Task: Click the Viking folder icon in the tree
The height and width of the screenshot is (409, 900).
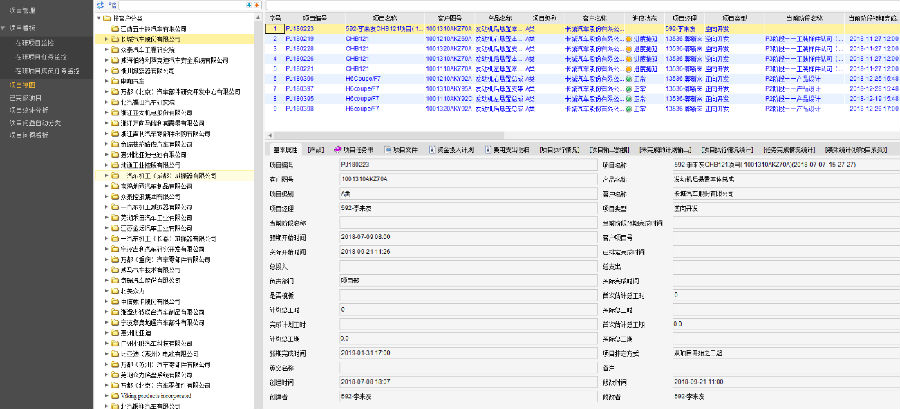Action: pyautogui.click(x=115, y=396)
